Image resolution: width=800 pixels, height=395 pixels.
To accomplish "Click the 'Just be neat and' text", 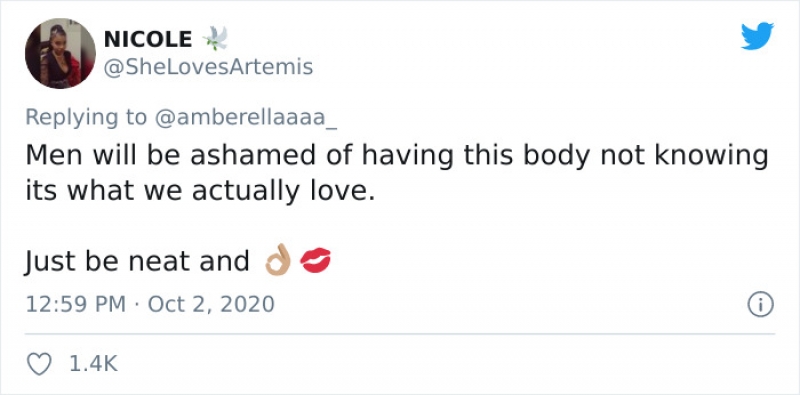I will pos(137,261).
